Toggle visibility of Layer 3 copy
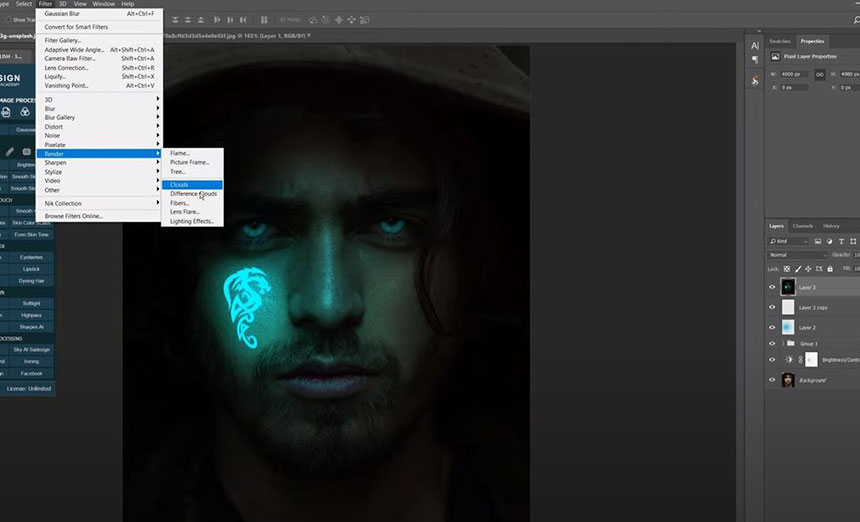This screenshot has height=522, width=860. [772, 306]
